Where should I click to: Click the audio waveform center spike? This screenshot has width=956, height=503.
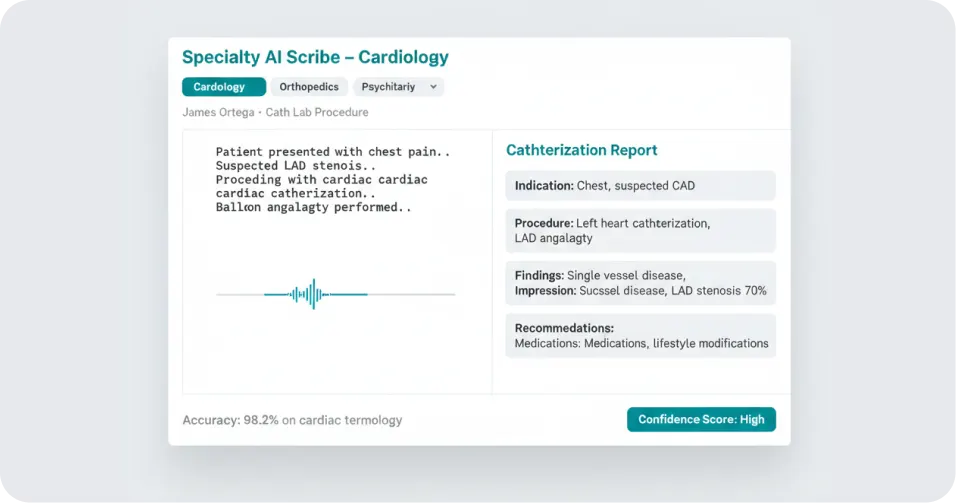pos(313,294)
